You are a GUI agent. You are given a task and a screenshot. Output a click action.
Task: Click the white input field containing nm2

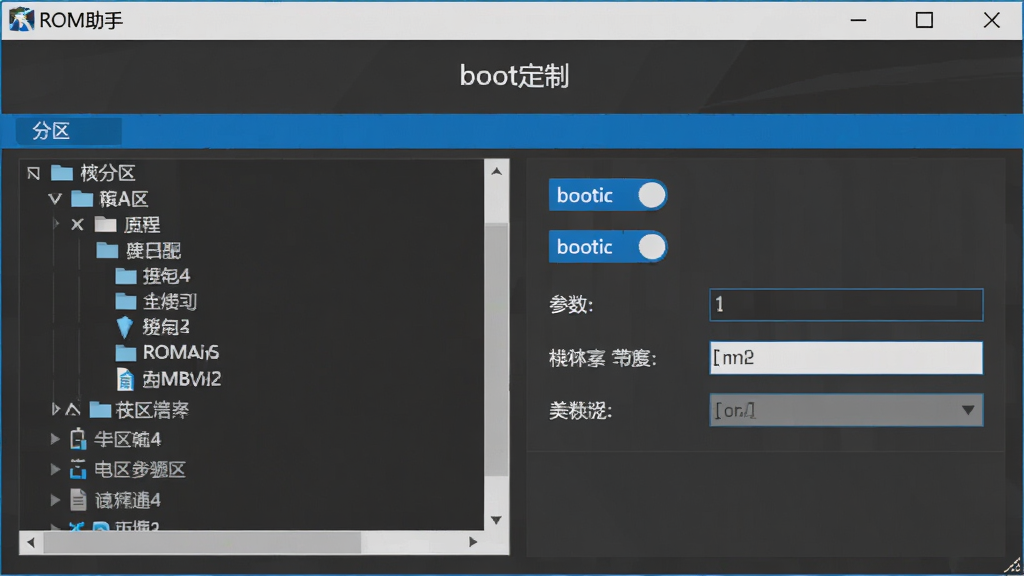click(x=846, y=358)
